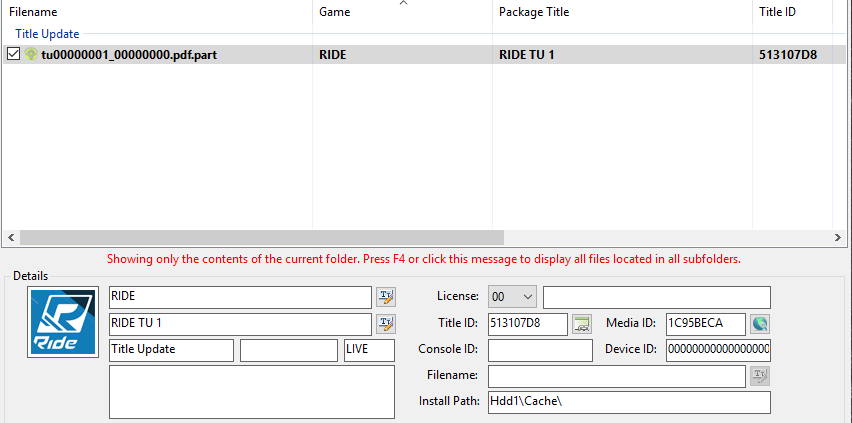Click the red message to show all subfolder files
852x423 pixels.
coord(423,259)
